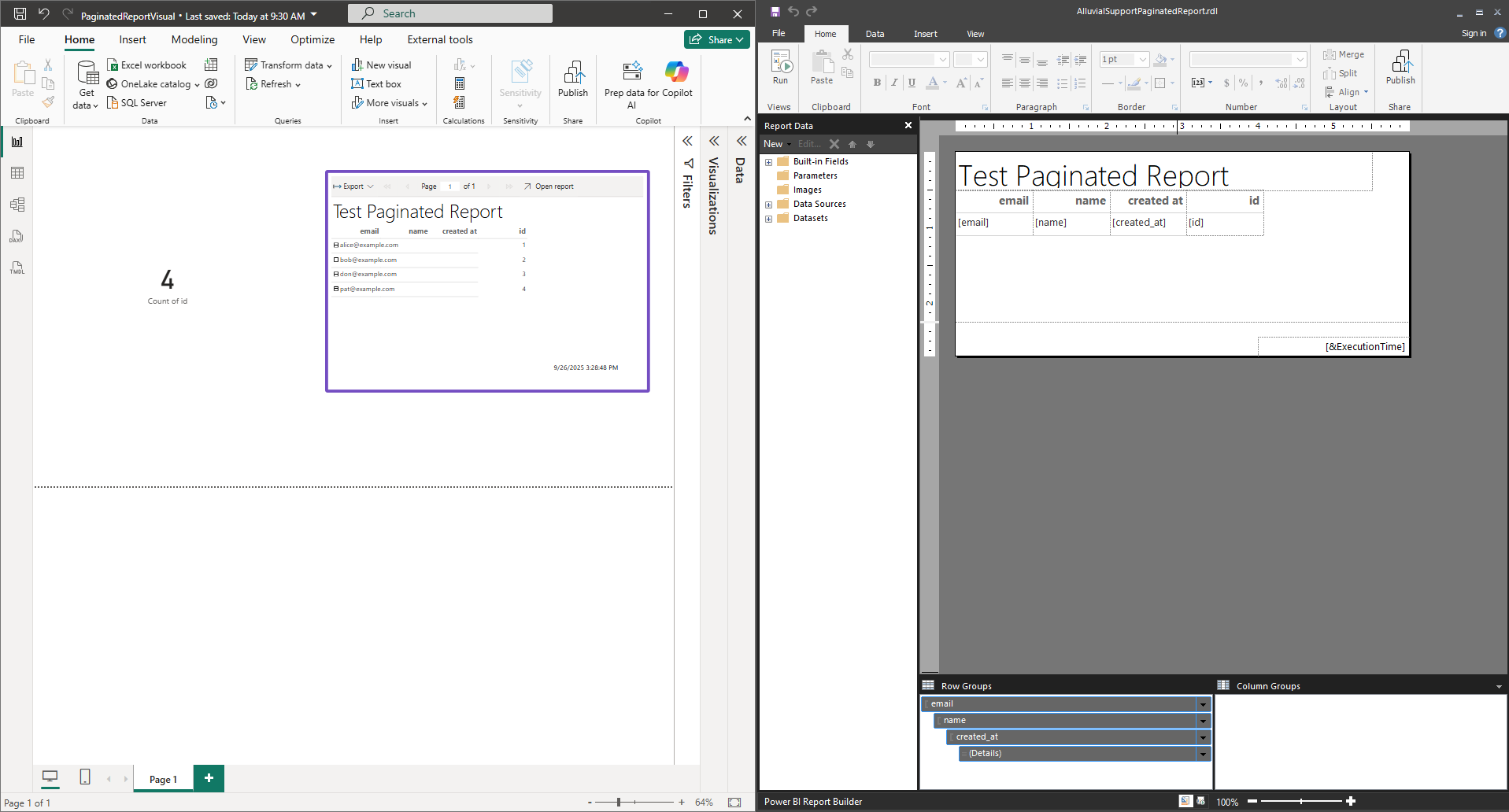Screen dimensions: 1509x812
Task: Switch to mobile layout at bottom bar
Action: 85,777
